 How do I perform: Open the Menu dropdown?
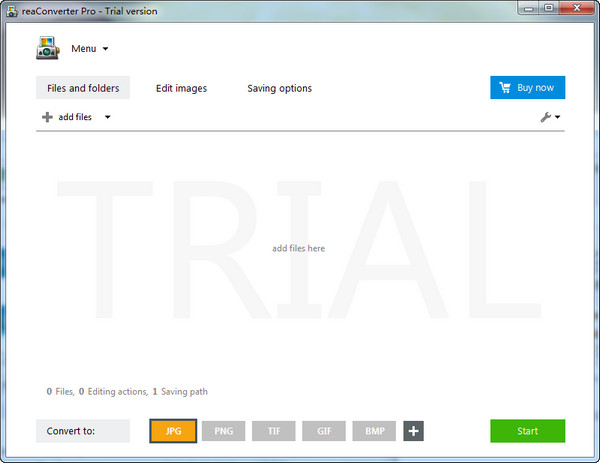coord(90,49)
